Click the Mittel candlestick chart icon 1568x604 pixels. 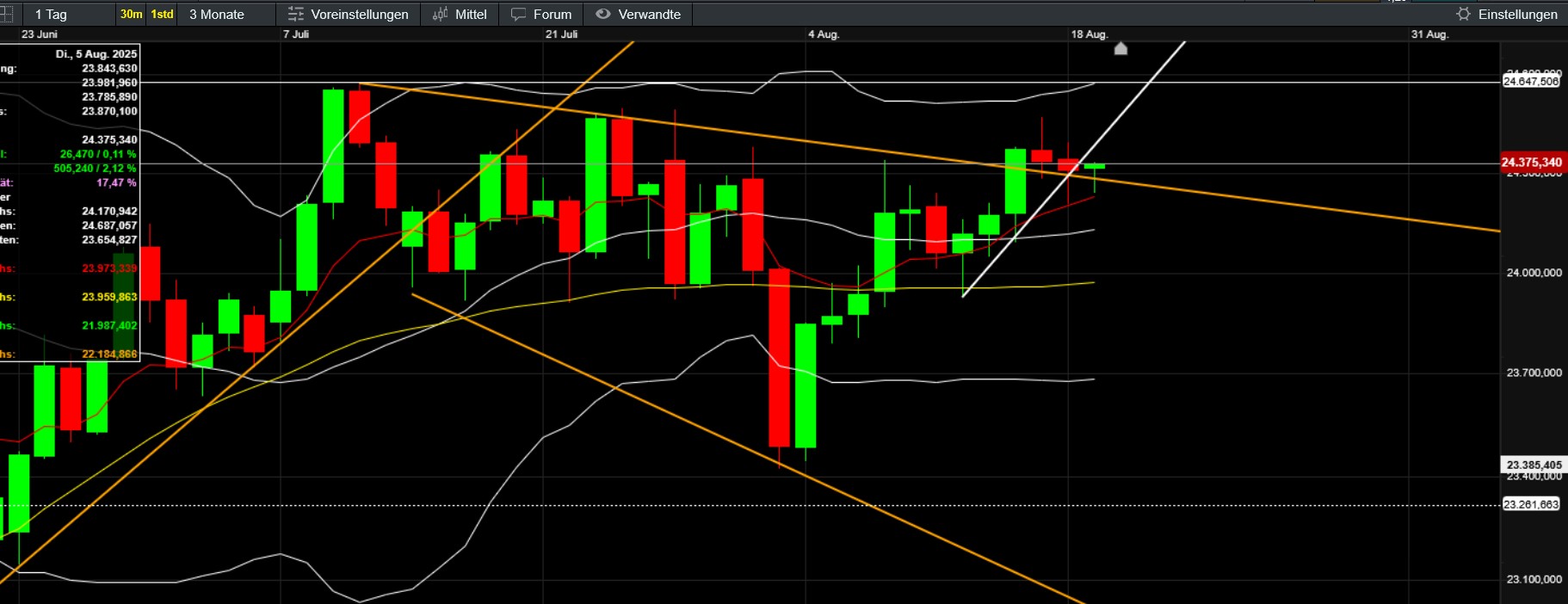click(440, 14)
